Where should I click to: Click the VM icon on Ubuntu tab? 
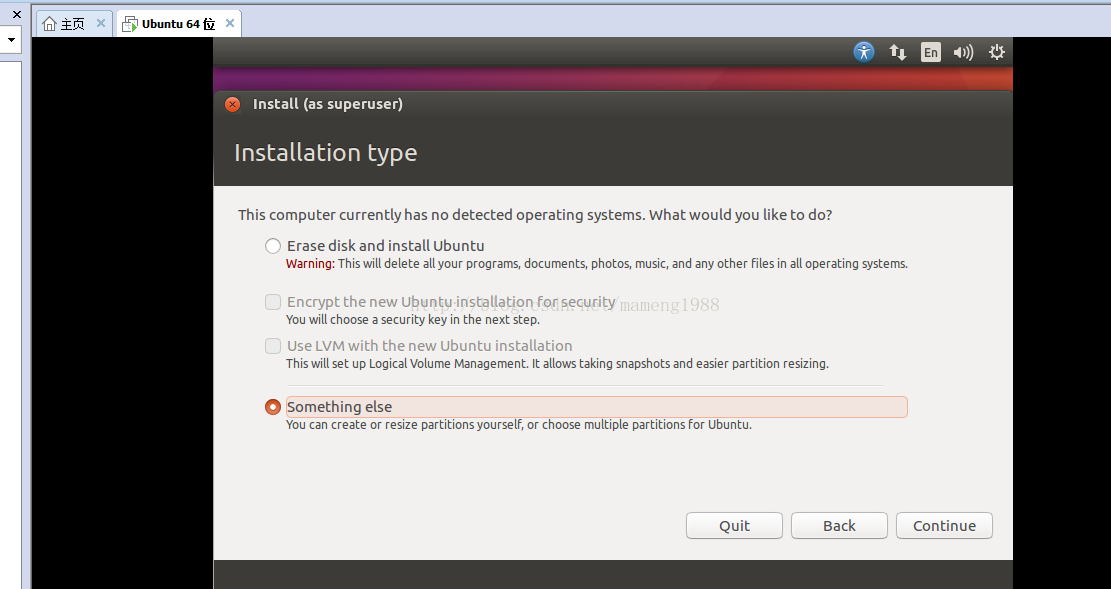pos(130,24)
